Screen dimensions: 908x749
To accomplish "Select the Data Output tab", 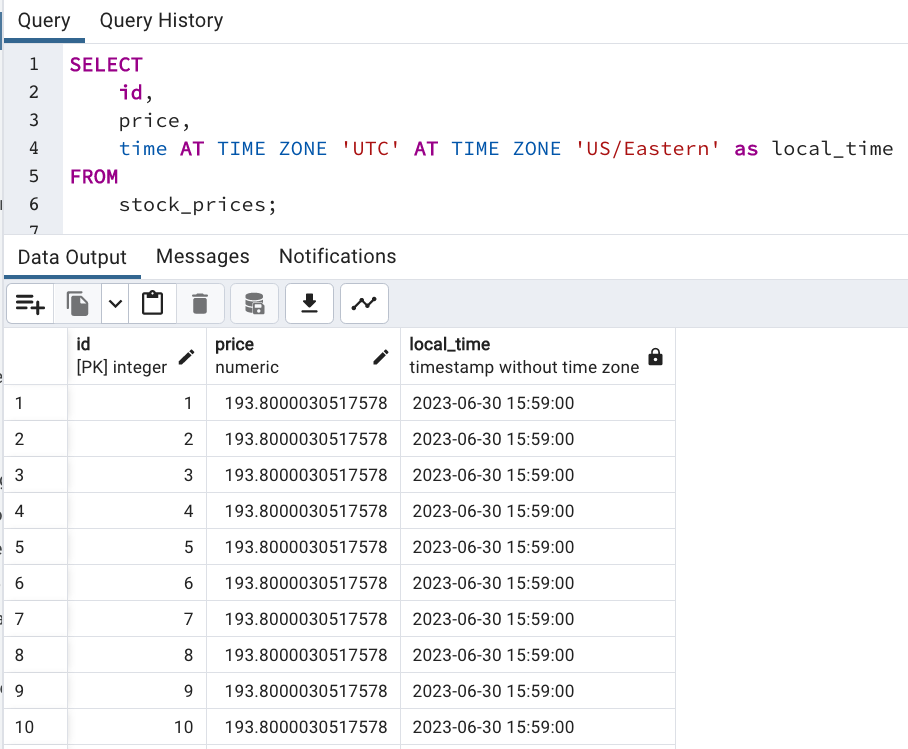I will [x=72, y=257].
